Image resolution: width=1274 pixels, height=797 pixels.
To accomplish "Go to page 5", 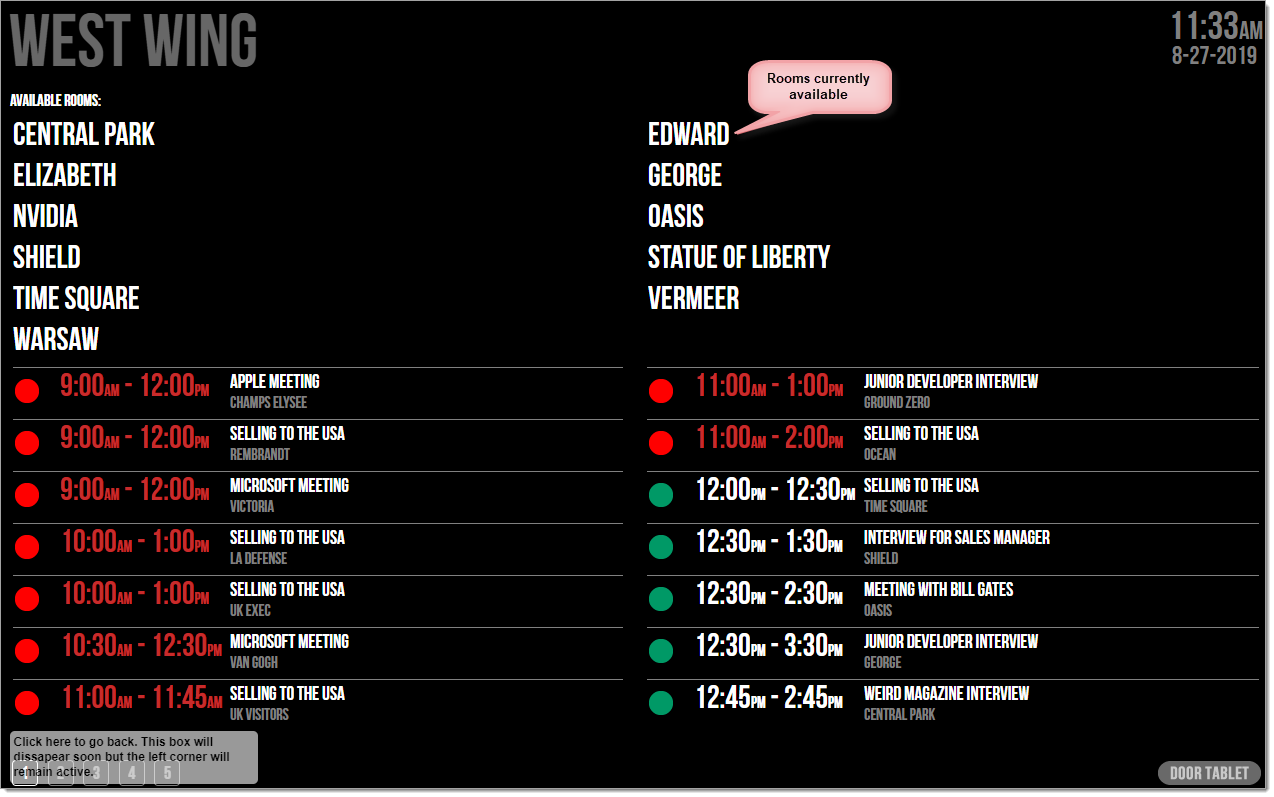I will point(167,773).
